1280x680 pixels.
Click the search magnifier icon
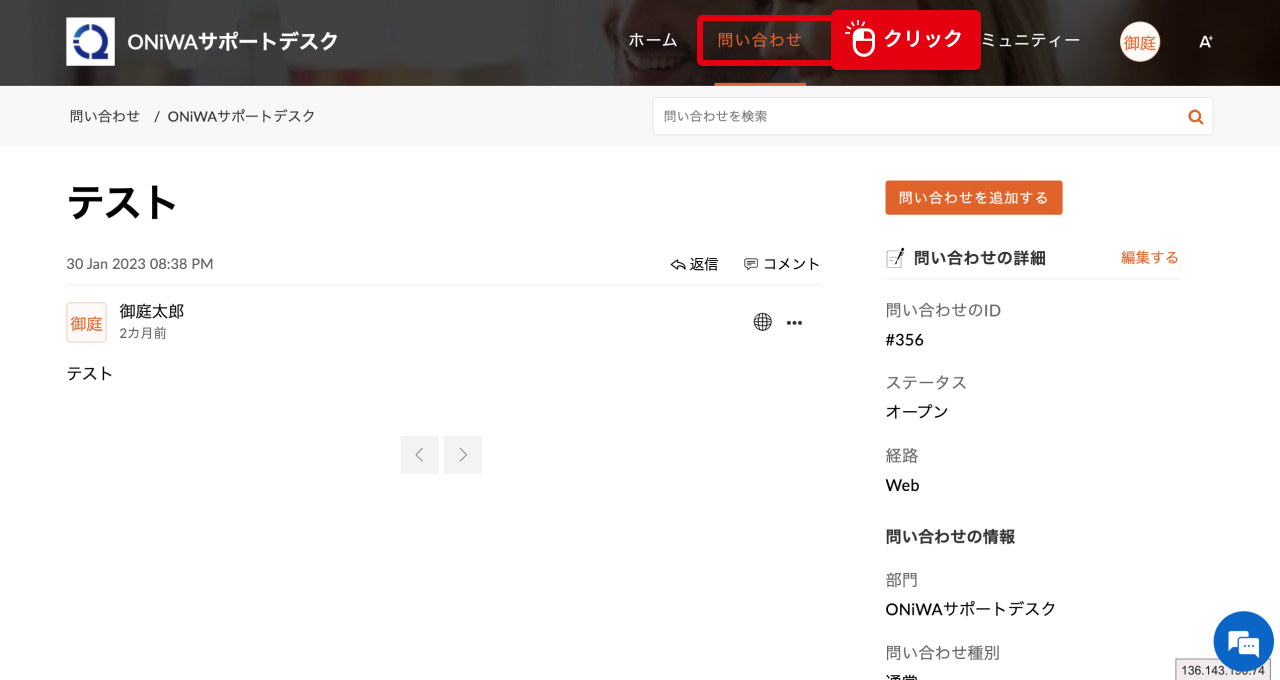pos(1195,117)
